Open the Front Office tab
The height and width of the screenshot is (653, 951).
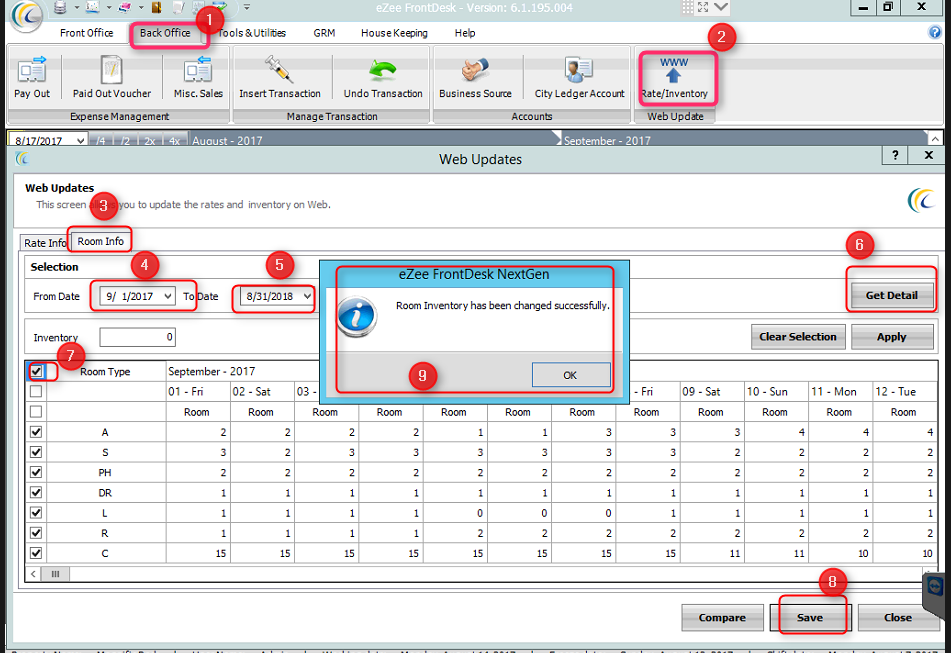pos(86,33)
